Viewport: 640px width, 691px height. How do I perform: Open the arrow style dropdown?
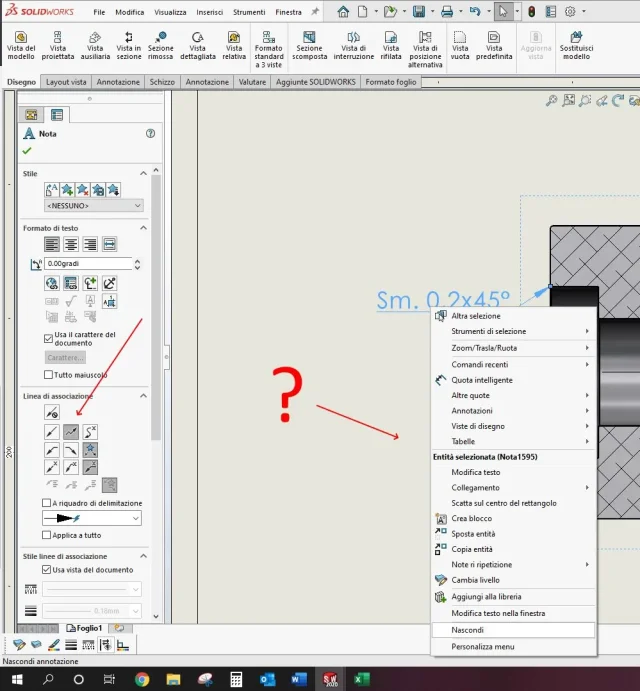pos(92,518)
